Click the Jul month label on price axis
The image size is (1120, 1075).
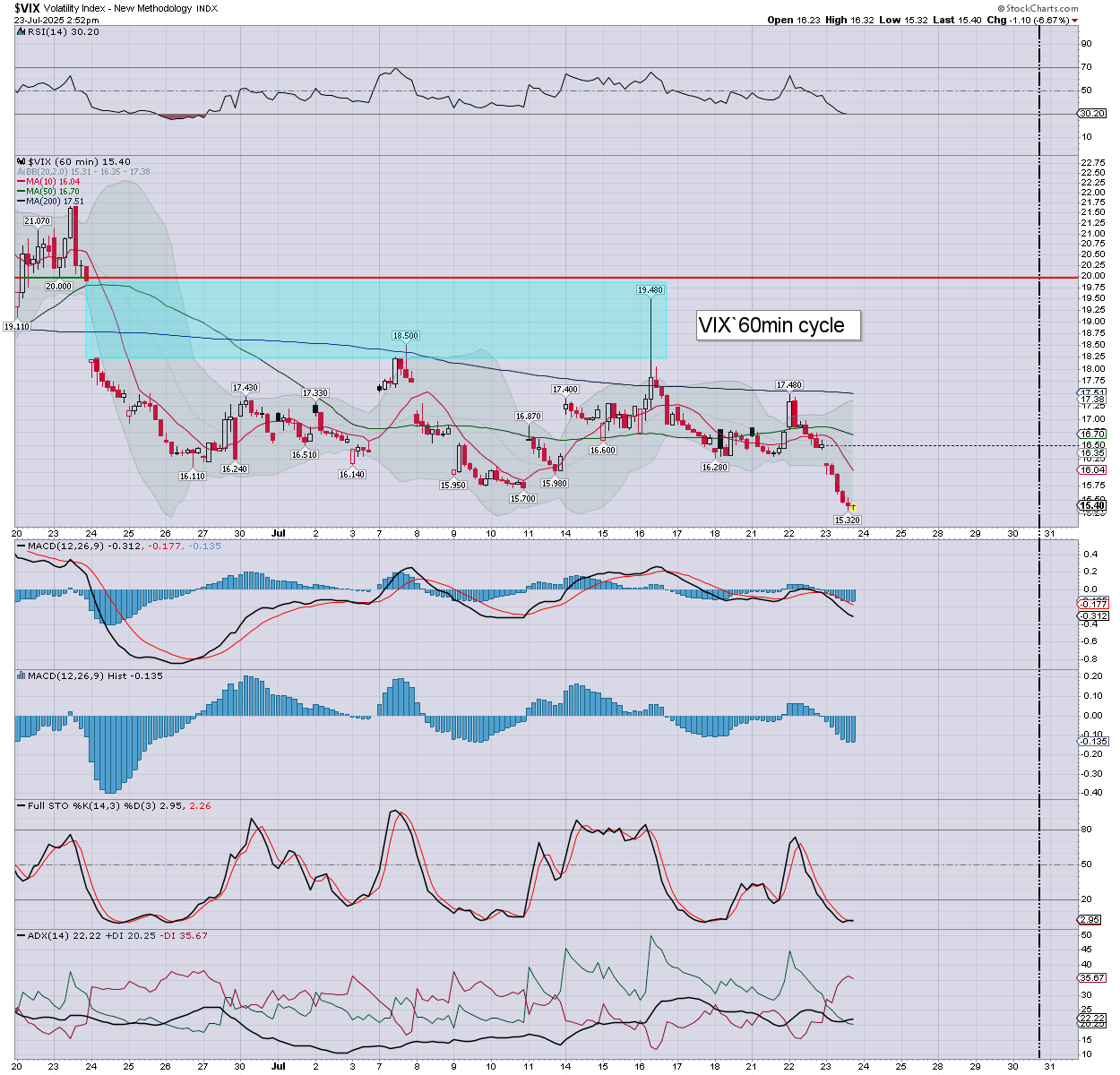click(279, 533)
